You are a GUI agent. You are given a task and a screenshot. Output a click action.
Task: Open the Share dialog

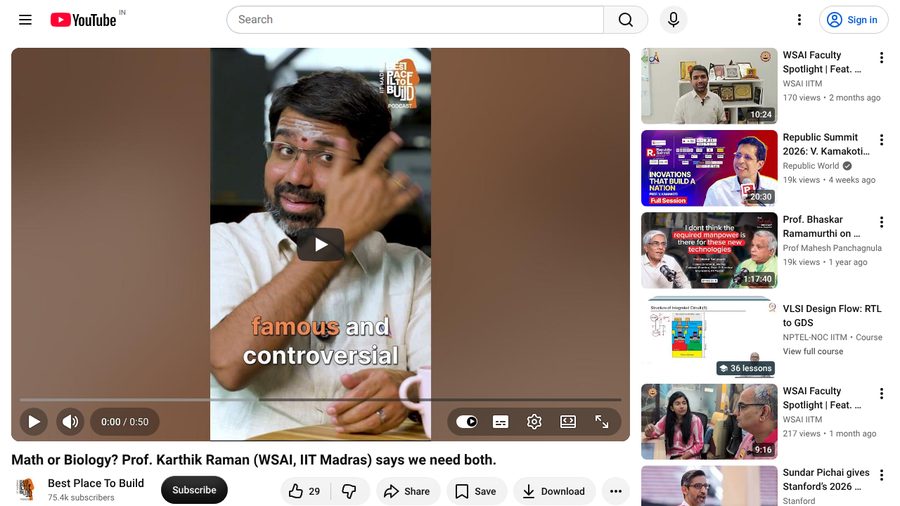(408, 491)
